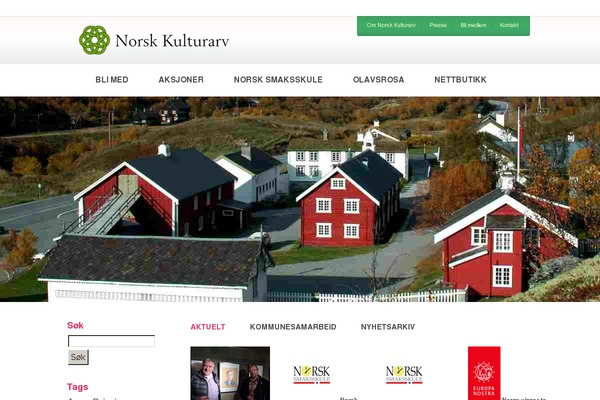The image size is (600, 400).
Task: Open the AKSJONER menu item
Action: pyautogui.click(x=181, y=80)
